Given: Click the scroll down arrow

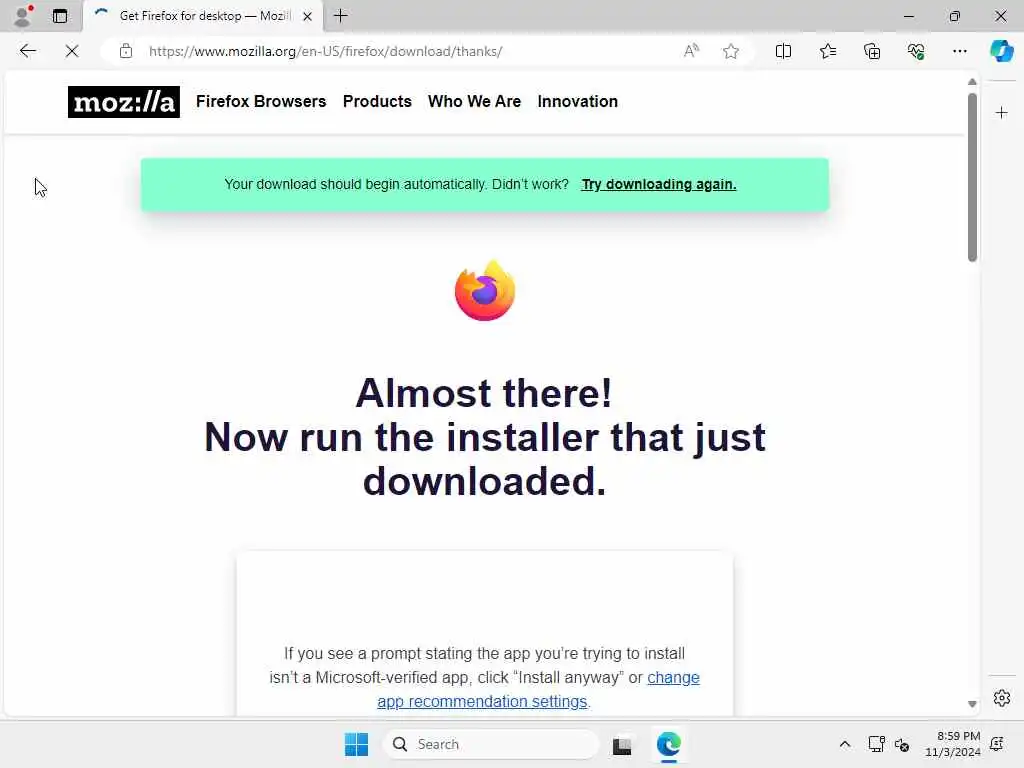Looking at the screenshot, I should click(972, 704).
